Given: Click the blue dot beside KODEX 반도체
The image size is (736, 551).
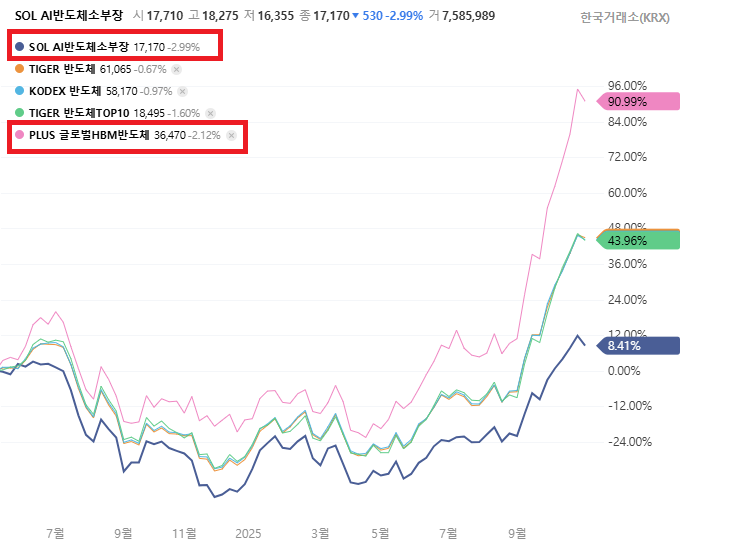Looking at the screenshot, I should [20, 91].
